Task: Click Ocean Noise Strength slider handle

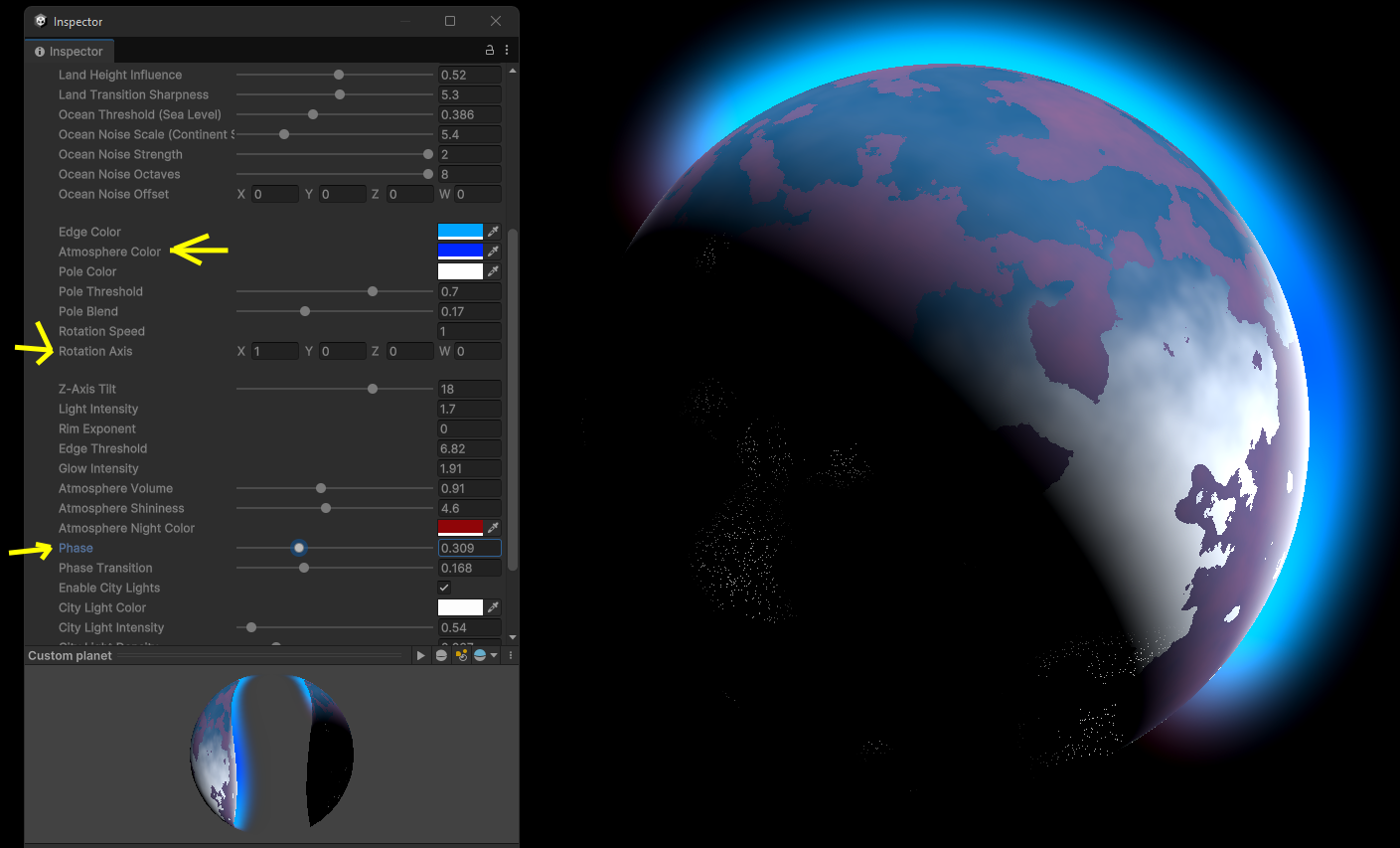Action: [x=428, y=154]
